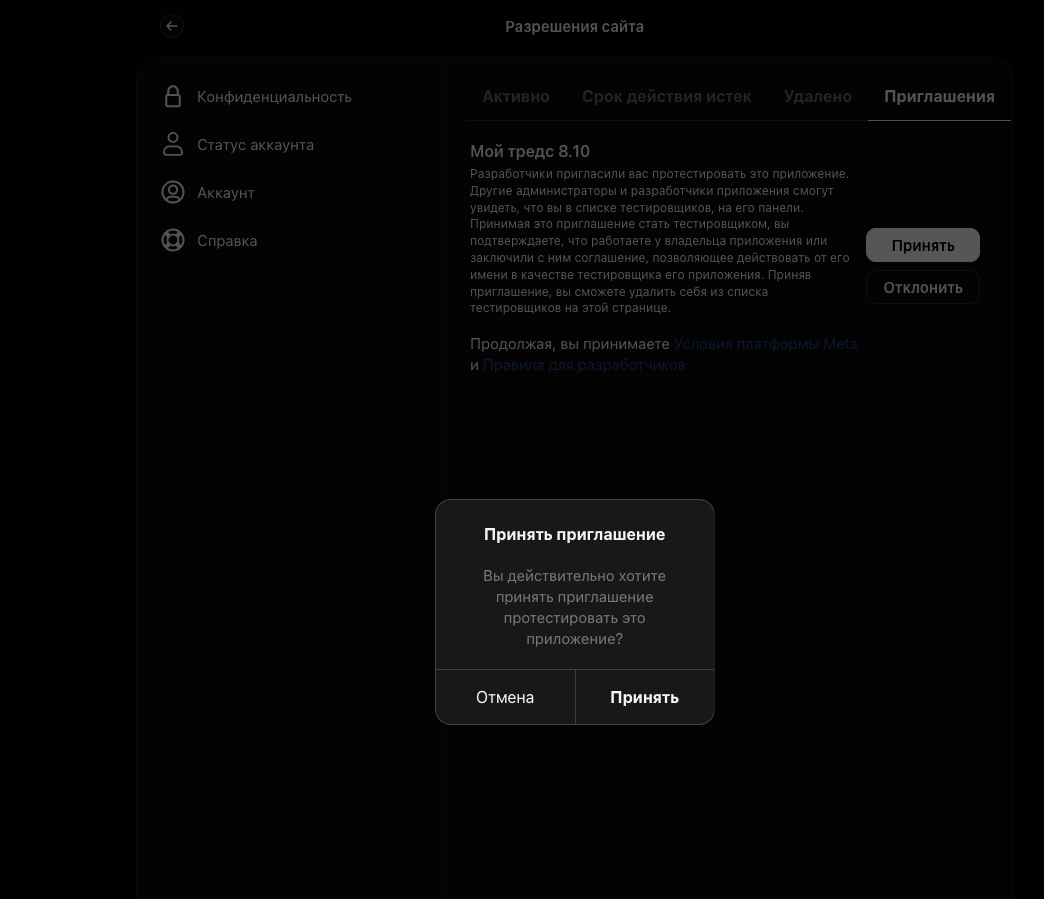This screenshot has height=899, width=1044.
Task: Click the Разрешения сайта page title
Action: (x=574, y=27)
